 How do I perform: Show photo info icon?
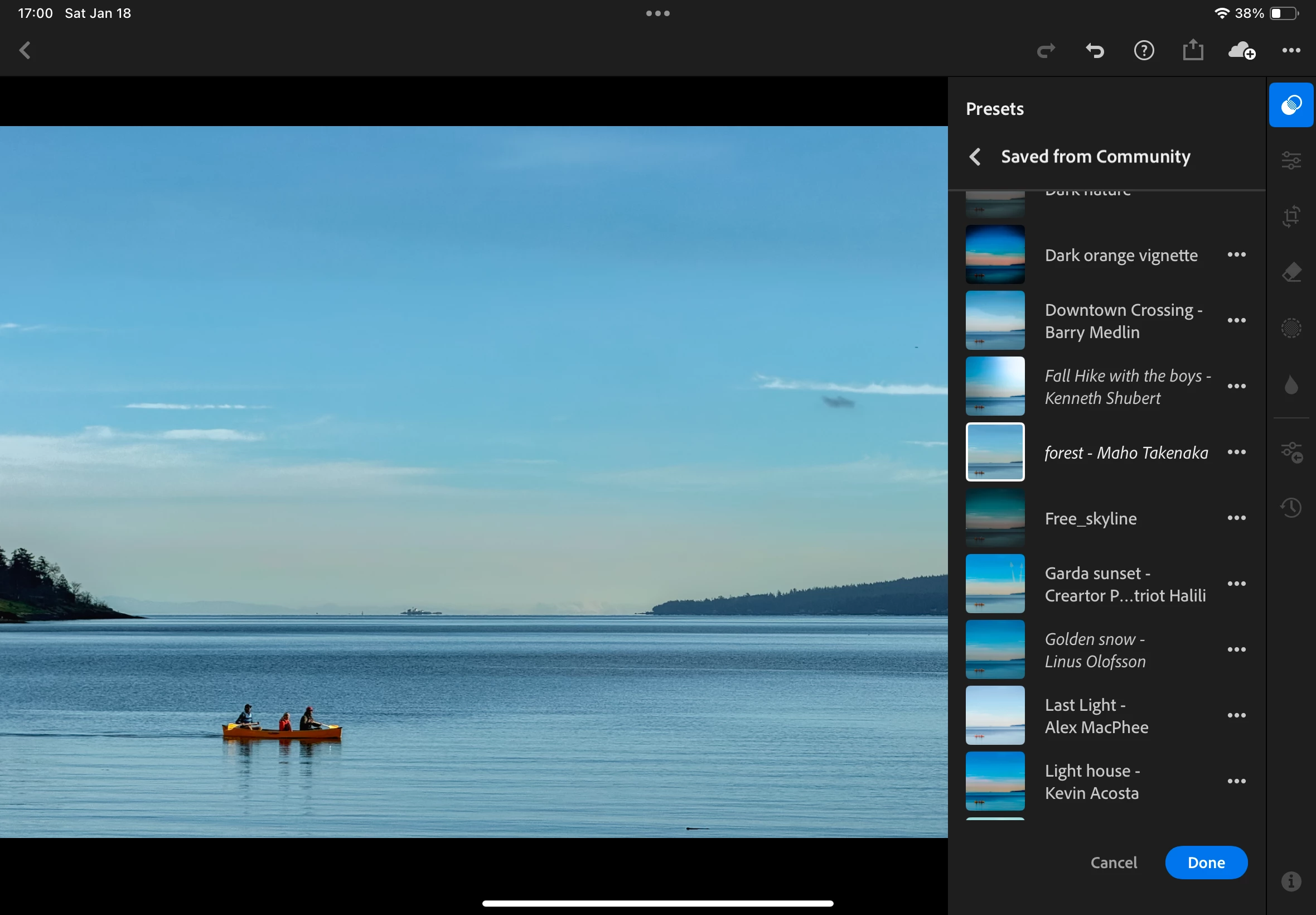coord(1290,880)
